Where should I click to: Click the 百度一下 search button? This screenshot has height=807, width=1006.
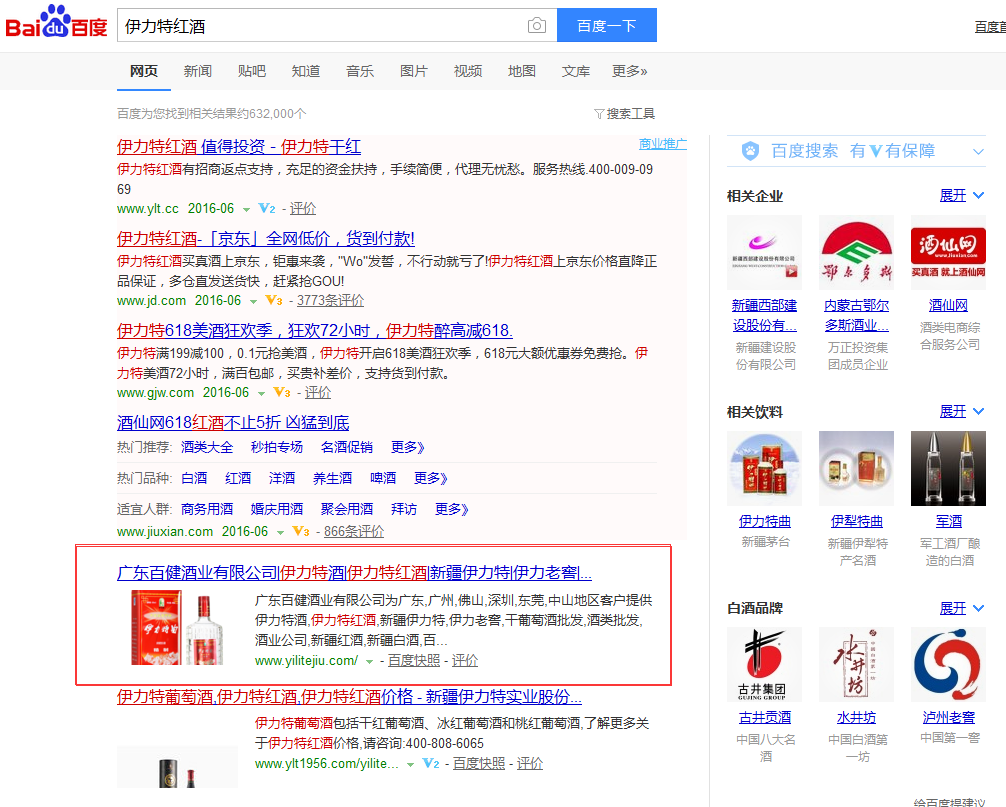coord(606,25)
